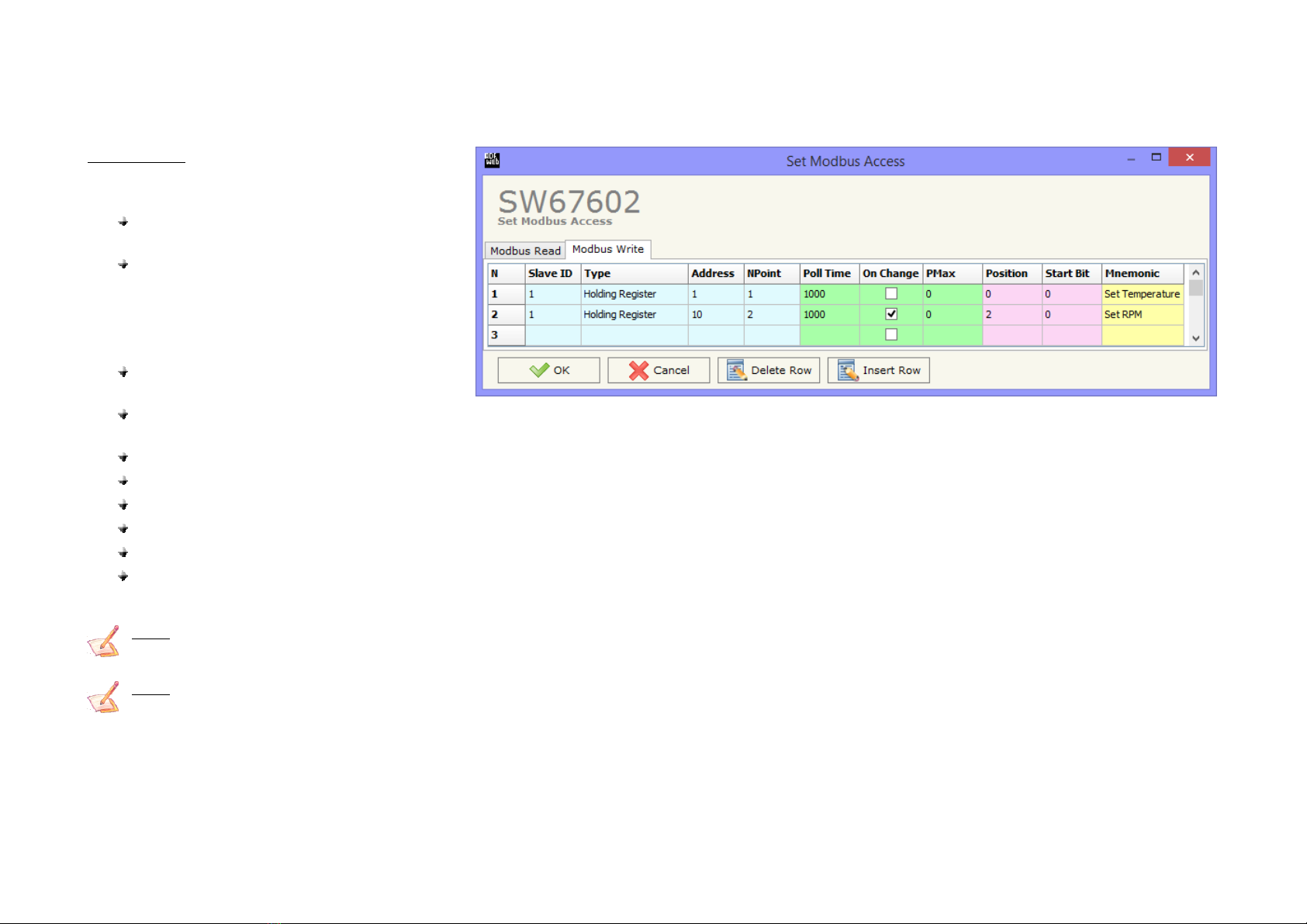Click NPoint cell with value 2
Image resolution: width=1307 pixels, height=924 pixels.
772,314
